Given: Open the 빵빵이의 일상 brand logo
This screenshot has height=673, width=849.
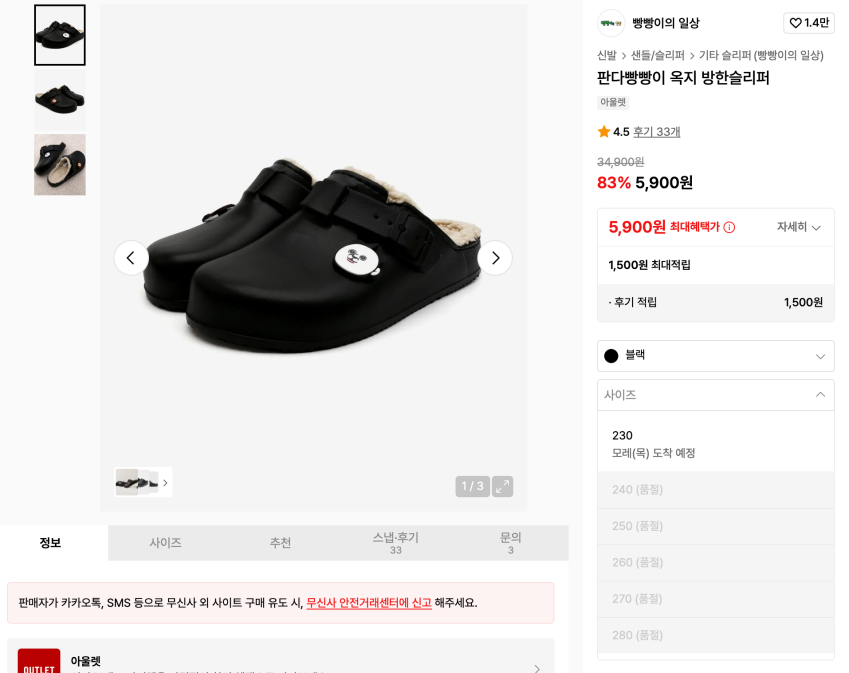Looking at the screenshot, I should [611, 23].
